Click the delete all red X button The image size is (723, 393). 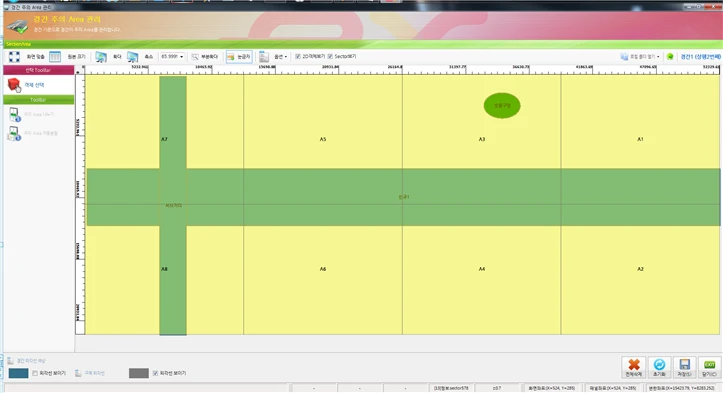coord(634,368)
